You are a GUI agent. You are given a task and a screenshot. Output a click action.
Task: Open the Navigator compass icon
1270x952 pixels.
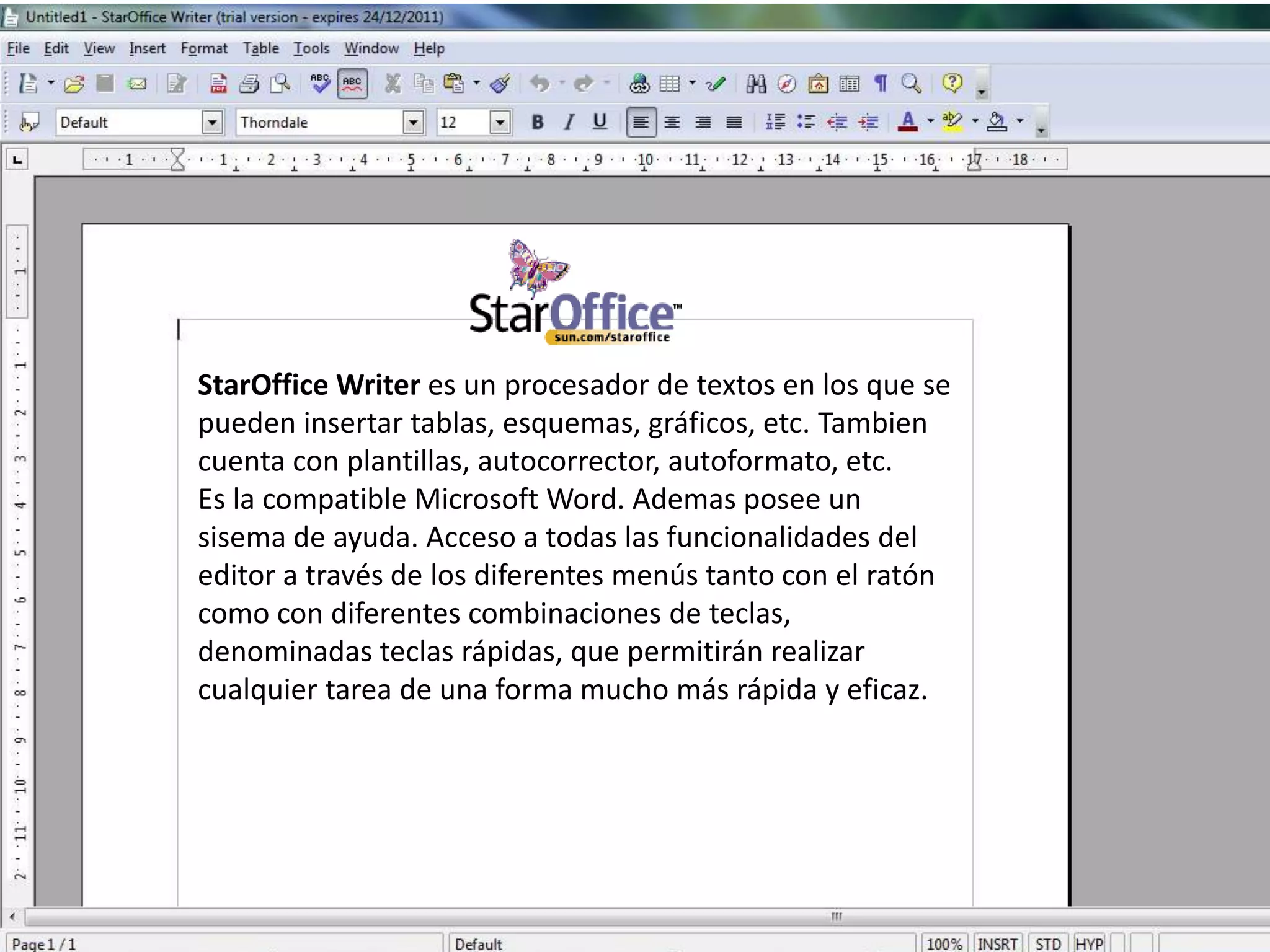pyautogui.click(x=787, y=83)
